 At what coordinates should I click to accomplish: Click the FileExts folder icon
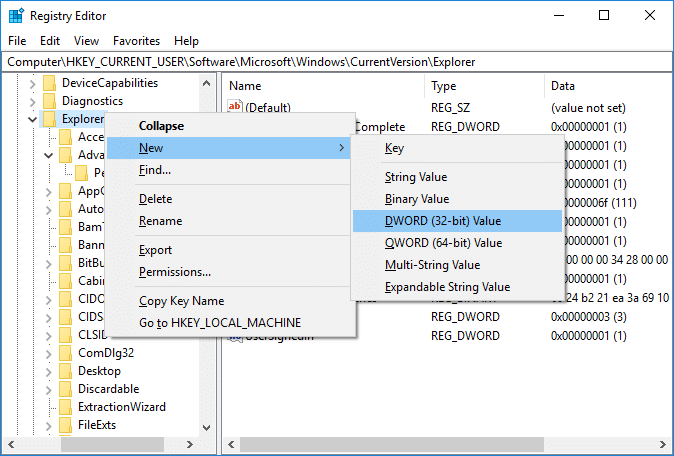65,425
